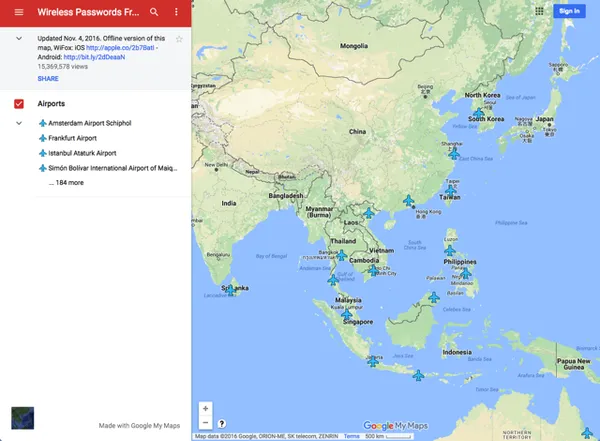600x441 pixels.
Task: Open the Google apps grid icon
Action: tap(539, 11)
